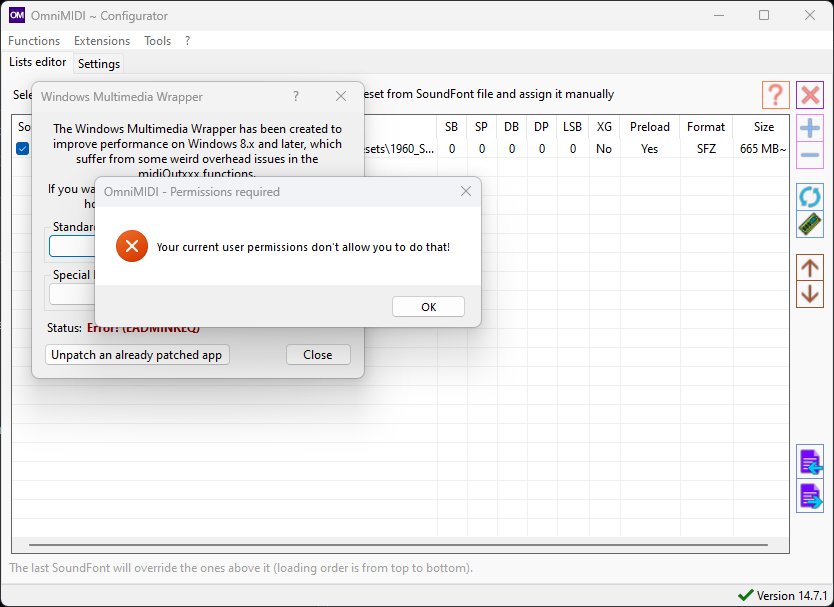This screenshot has height=607, width=834.
Task: Open help using the red question mark icon
Action: [775, 95]
